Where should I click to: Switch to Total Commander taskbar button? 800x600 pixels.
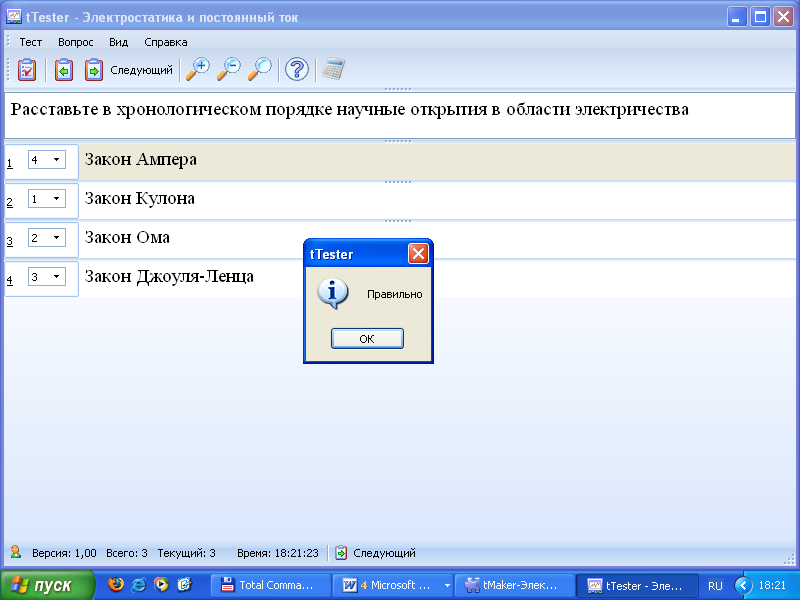(x=270, y=585)
